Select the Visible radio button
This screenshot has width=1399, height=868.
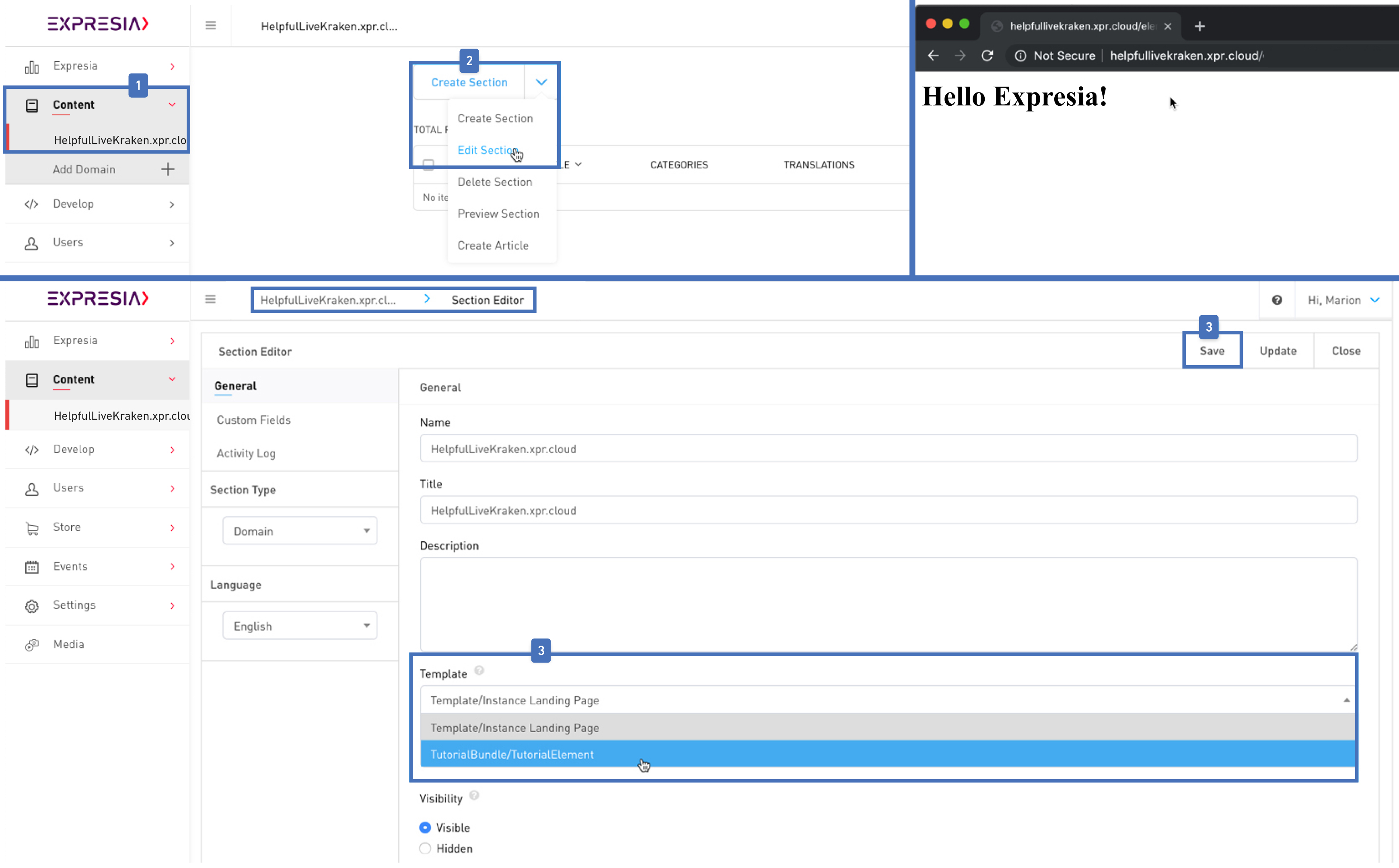pos(425,827)
